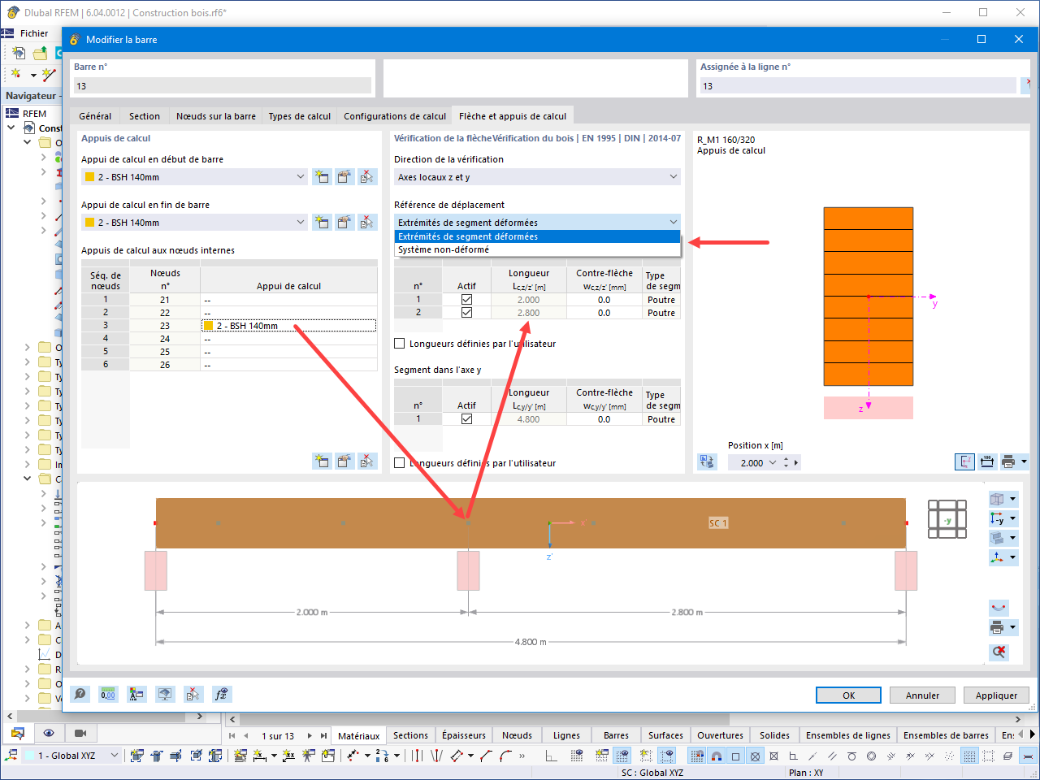Screen dimensions: 1040x780
Task: Click Annuler to cancel
Action: tap(922, 695)
